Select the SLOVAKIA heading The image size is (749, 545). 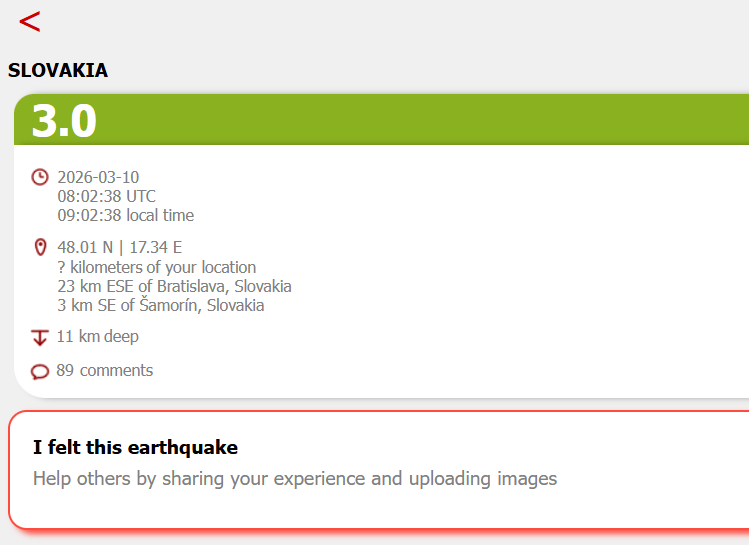58,71
